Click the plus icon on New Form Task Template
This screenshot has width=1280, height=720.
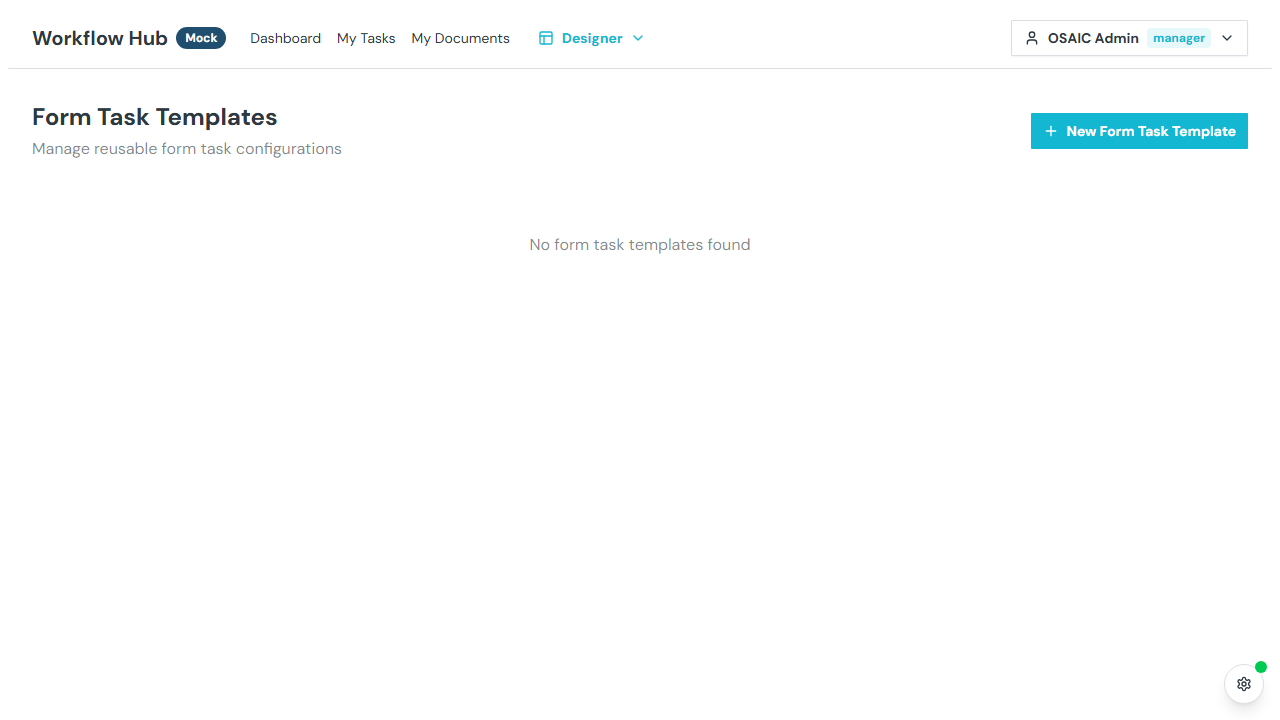click(1050, 131)
